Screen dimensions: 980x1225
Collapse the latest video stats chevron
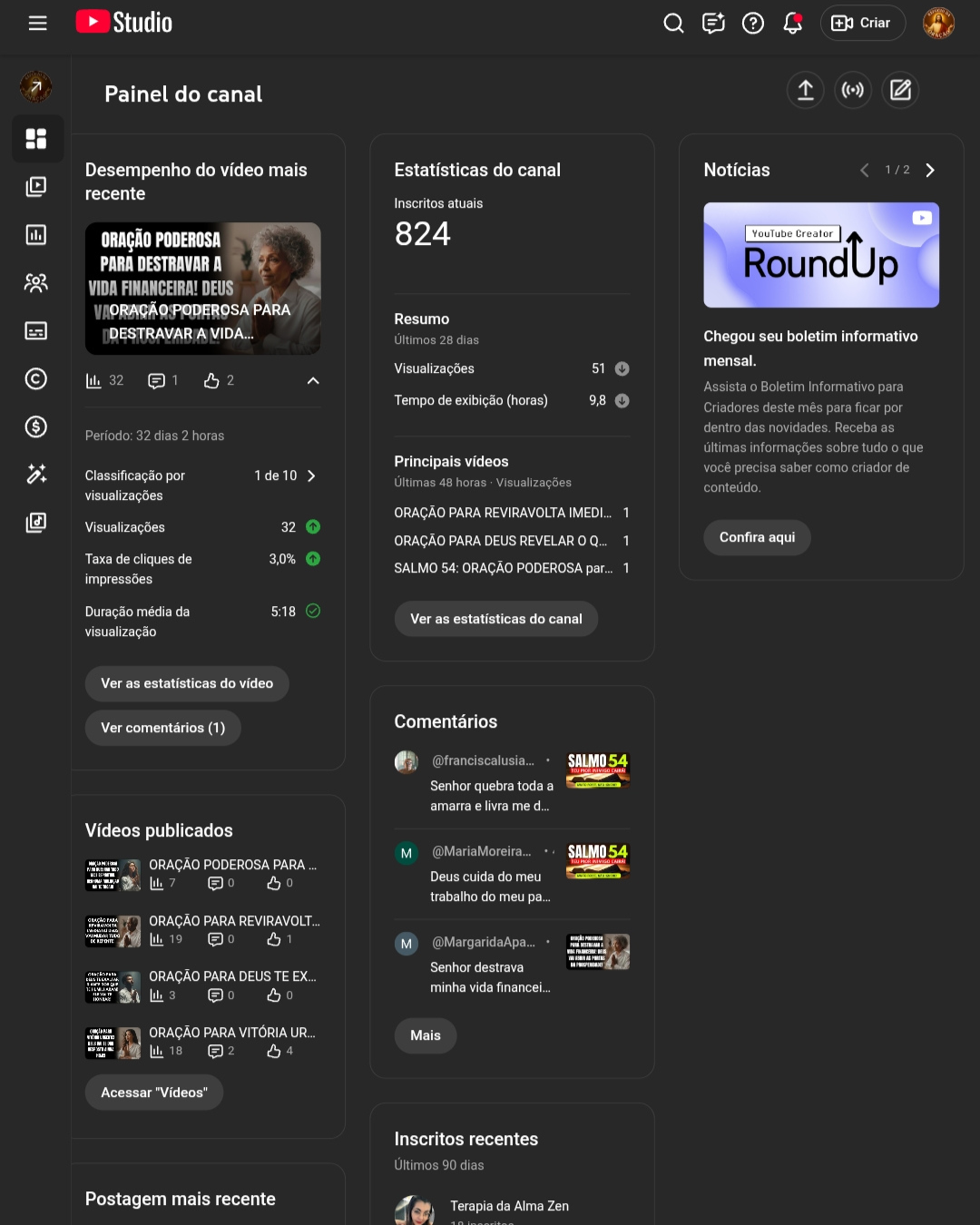pos(313,381)
